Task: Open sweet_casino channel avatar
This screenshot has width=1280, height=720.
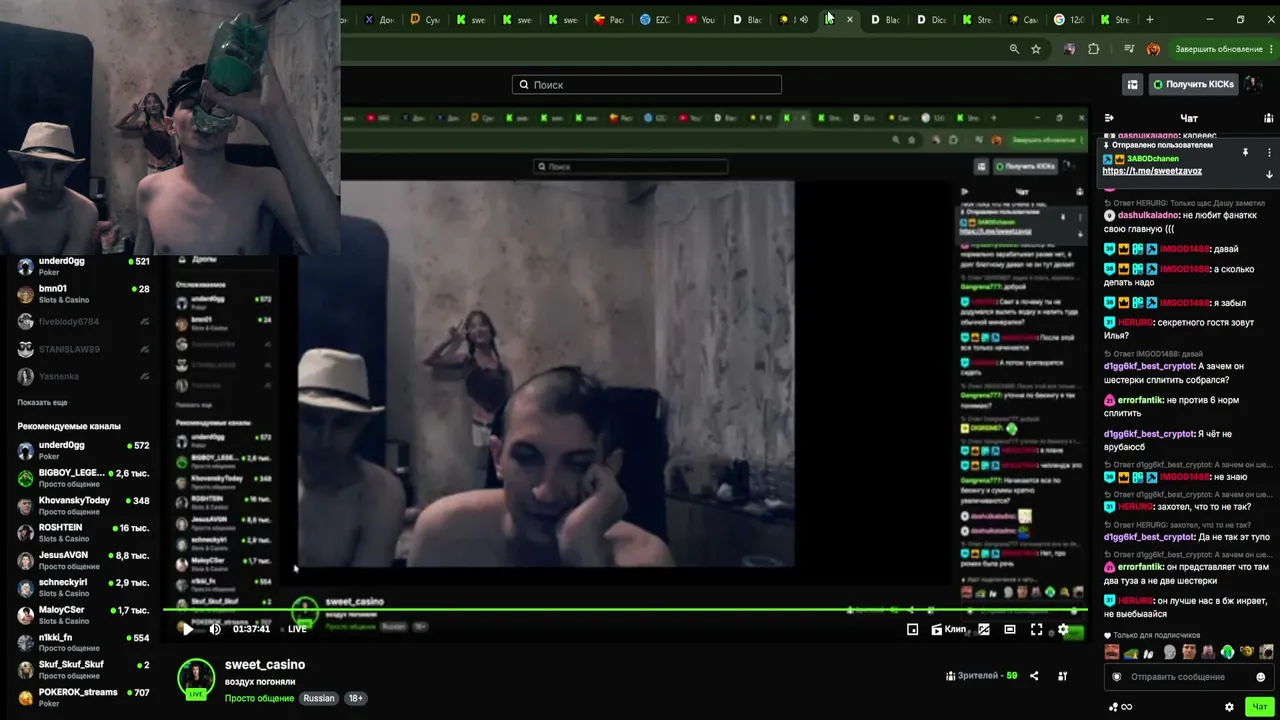Action: click(196, 678)
